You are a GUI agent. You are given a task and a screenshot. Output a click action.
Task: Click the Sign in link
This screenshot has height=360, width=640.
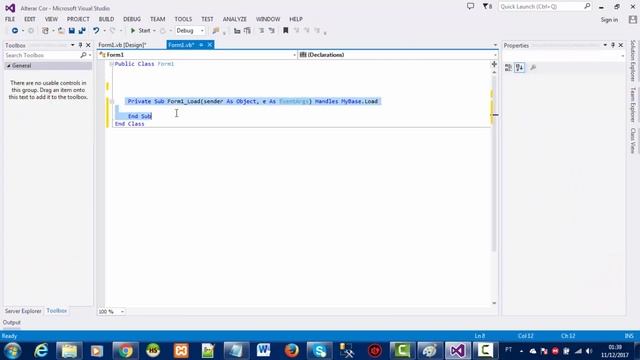[x=609, y=20]
